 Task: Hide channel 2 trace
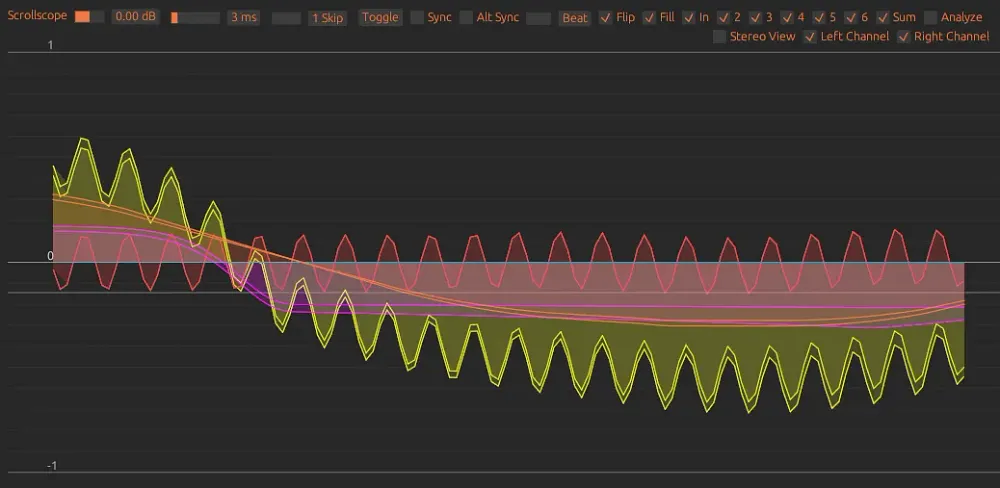click(x=723, y=18)
